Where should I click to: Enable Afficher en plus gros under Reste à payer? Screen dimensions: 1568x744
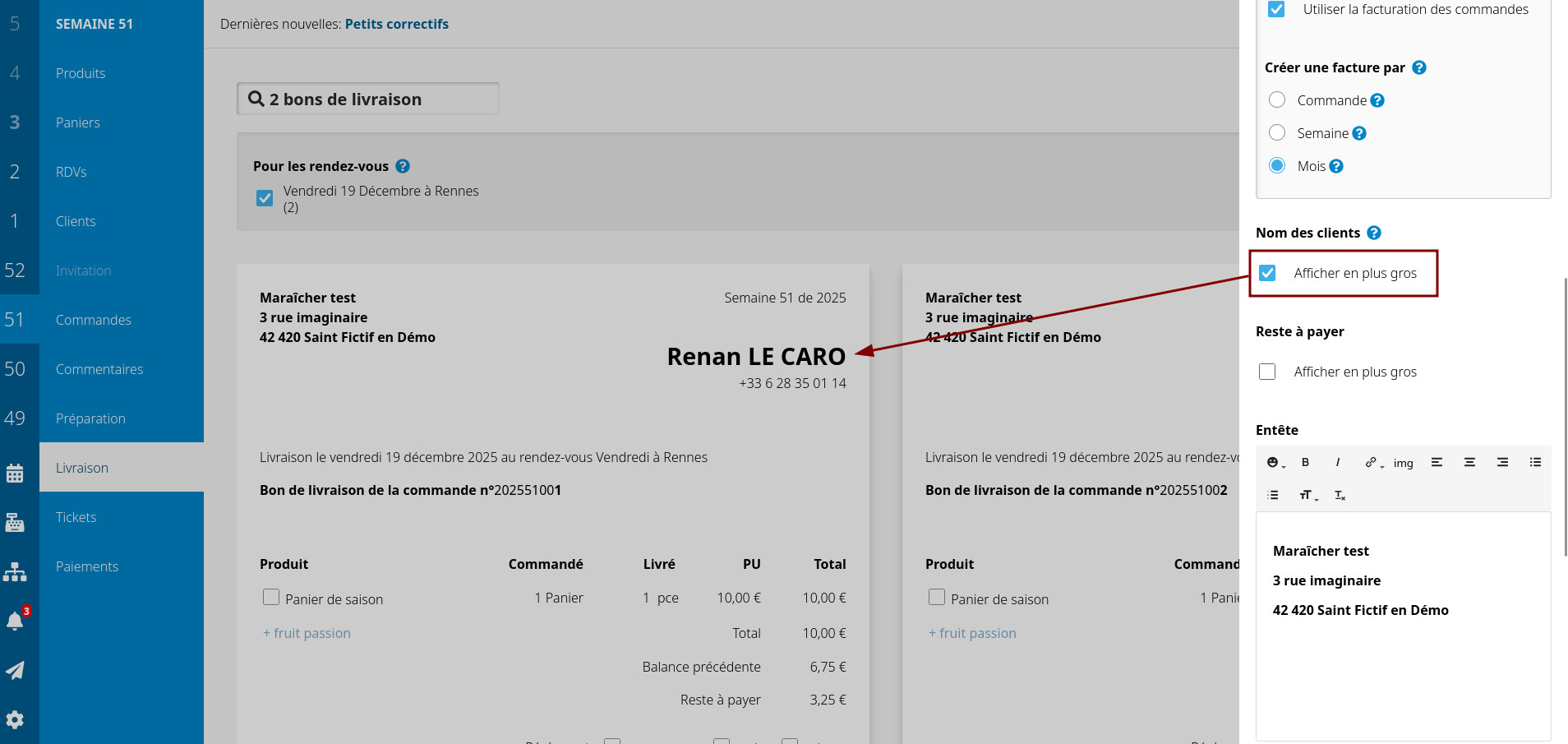(1267, 372)
